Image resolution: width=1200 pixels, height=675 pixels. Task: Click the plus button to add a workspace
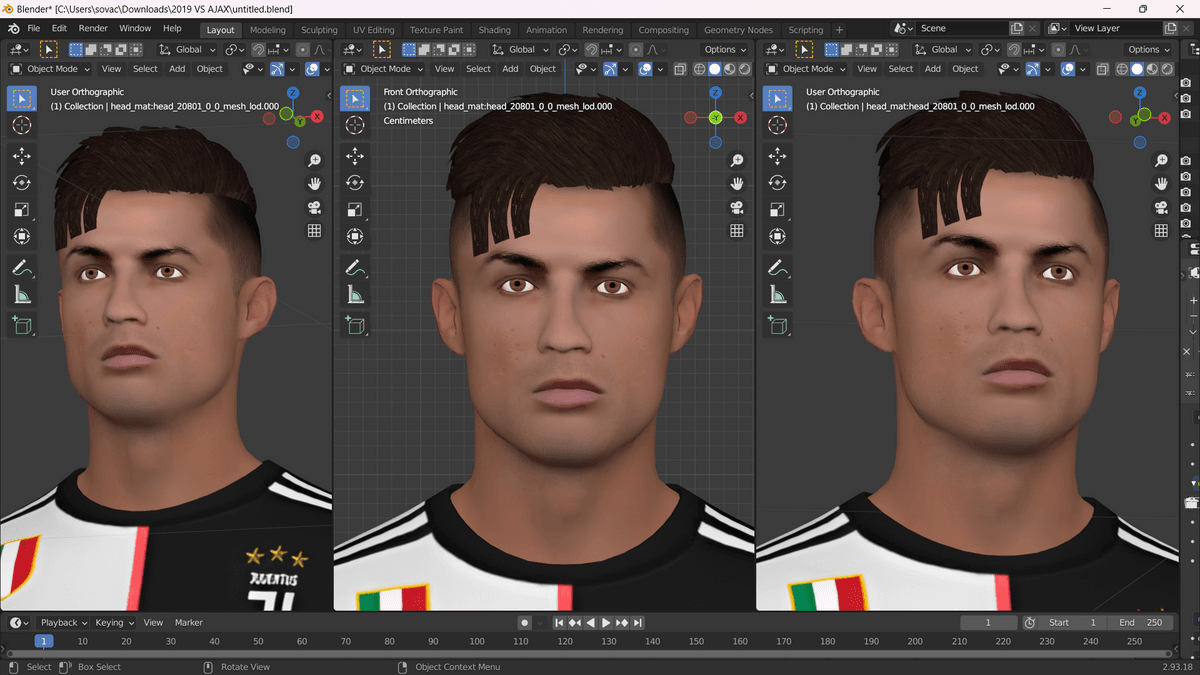pos(839,30)
